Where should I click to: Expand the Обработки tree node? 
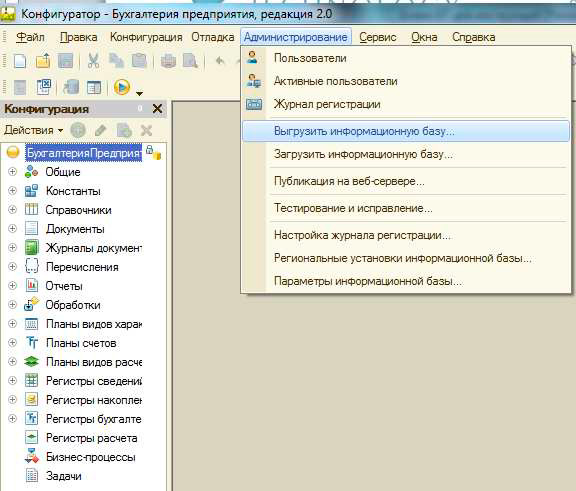pos(12,304)
